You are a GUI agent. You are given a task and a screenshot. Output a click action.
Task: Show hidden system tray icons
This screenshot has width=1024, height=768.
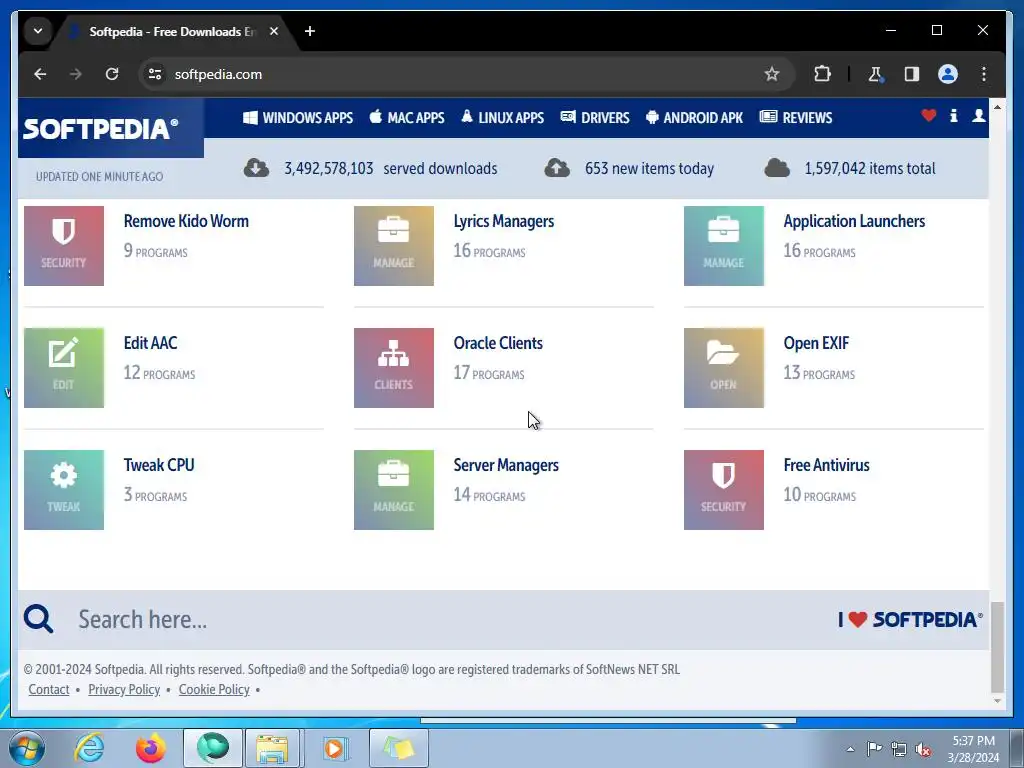(x=850, y=749)
